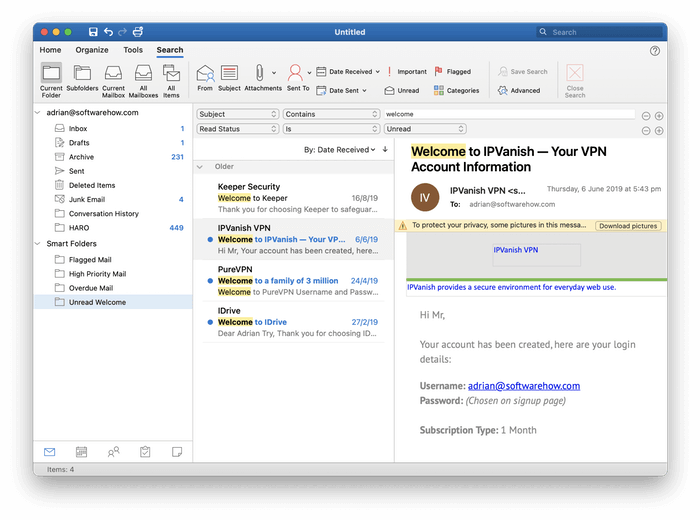This screenshot has width=700, height=520.
Task: Click the title bar Search field
Action: pyautogui.click(x=600, y=32)
